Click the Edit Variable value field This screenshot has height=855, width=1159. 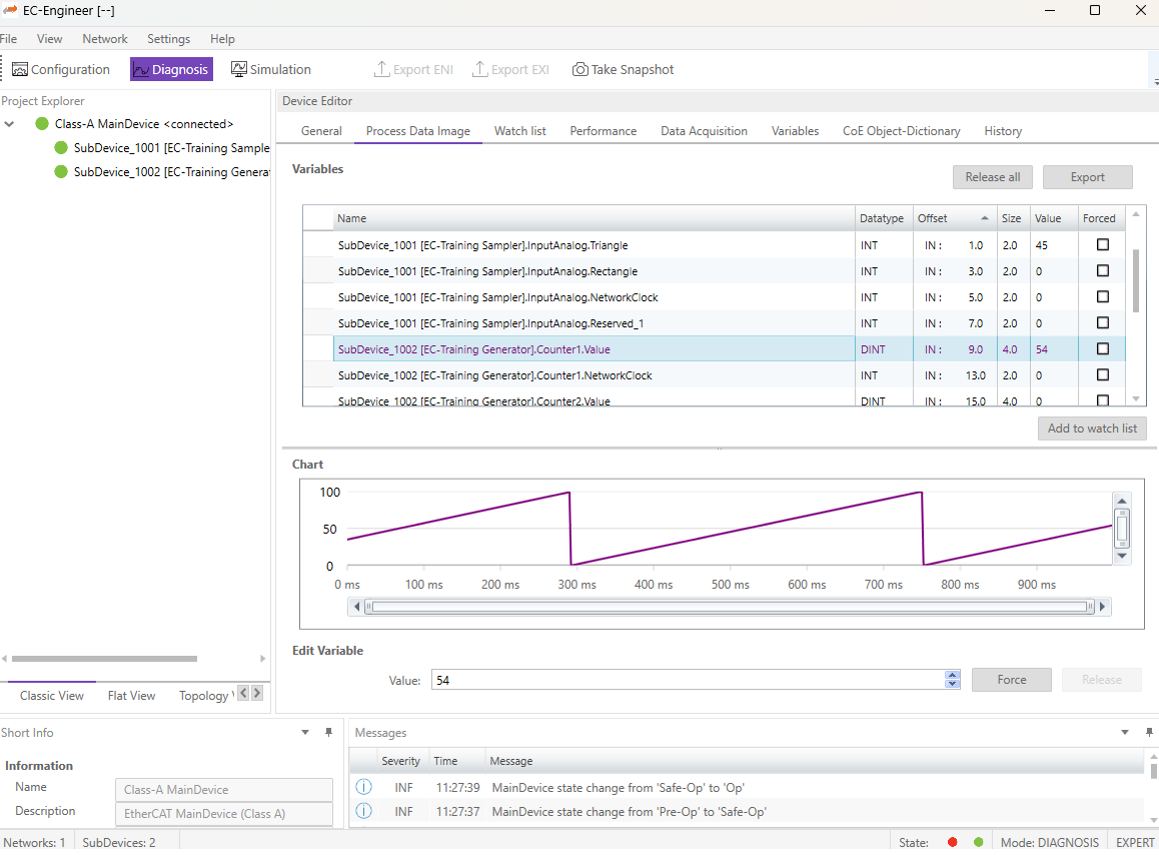pos(688,680)
